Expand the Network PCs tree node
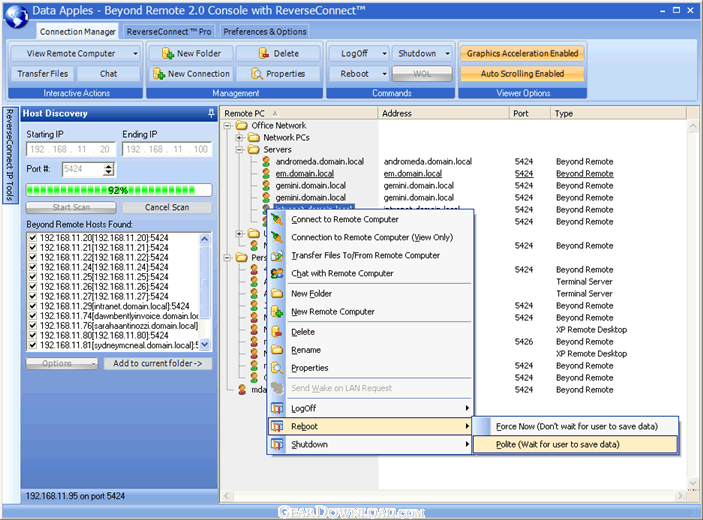Screen dimensions: 703x520 point(239,138)
